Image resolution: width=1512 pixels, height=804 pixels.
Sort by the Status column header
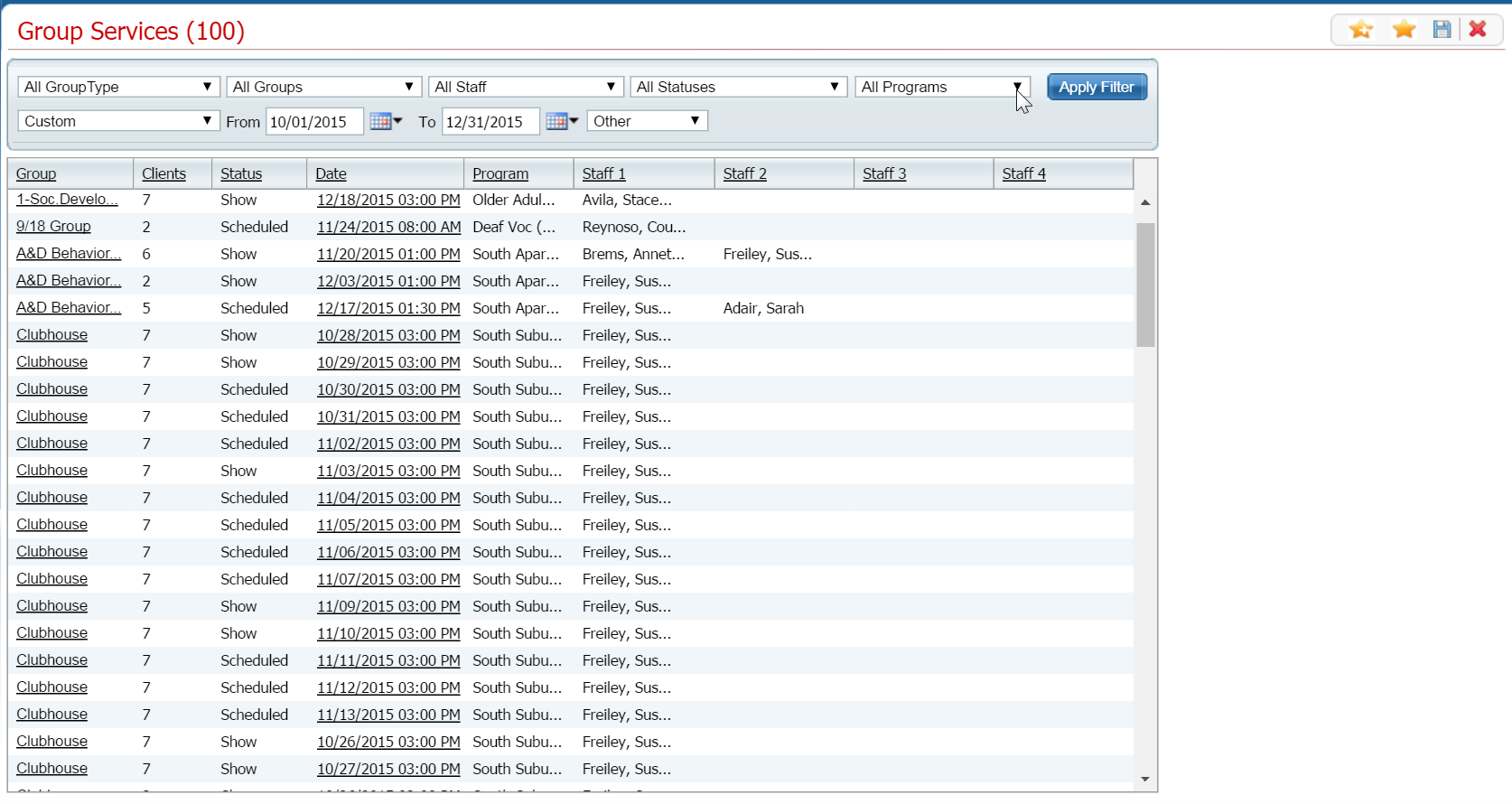pos(241,173)
